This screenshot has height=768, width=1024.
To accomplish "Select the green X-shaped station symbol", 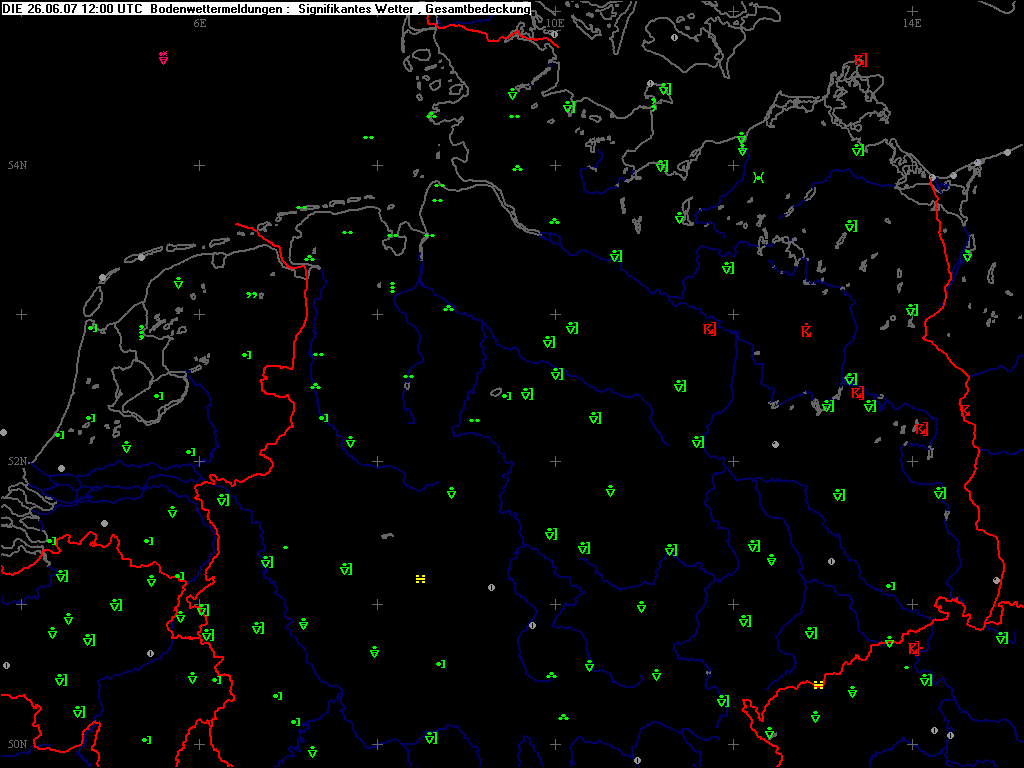I will click(759, 177).
